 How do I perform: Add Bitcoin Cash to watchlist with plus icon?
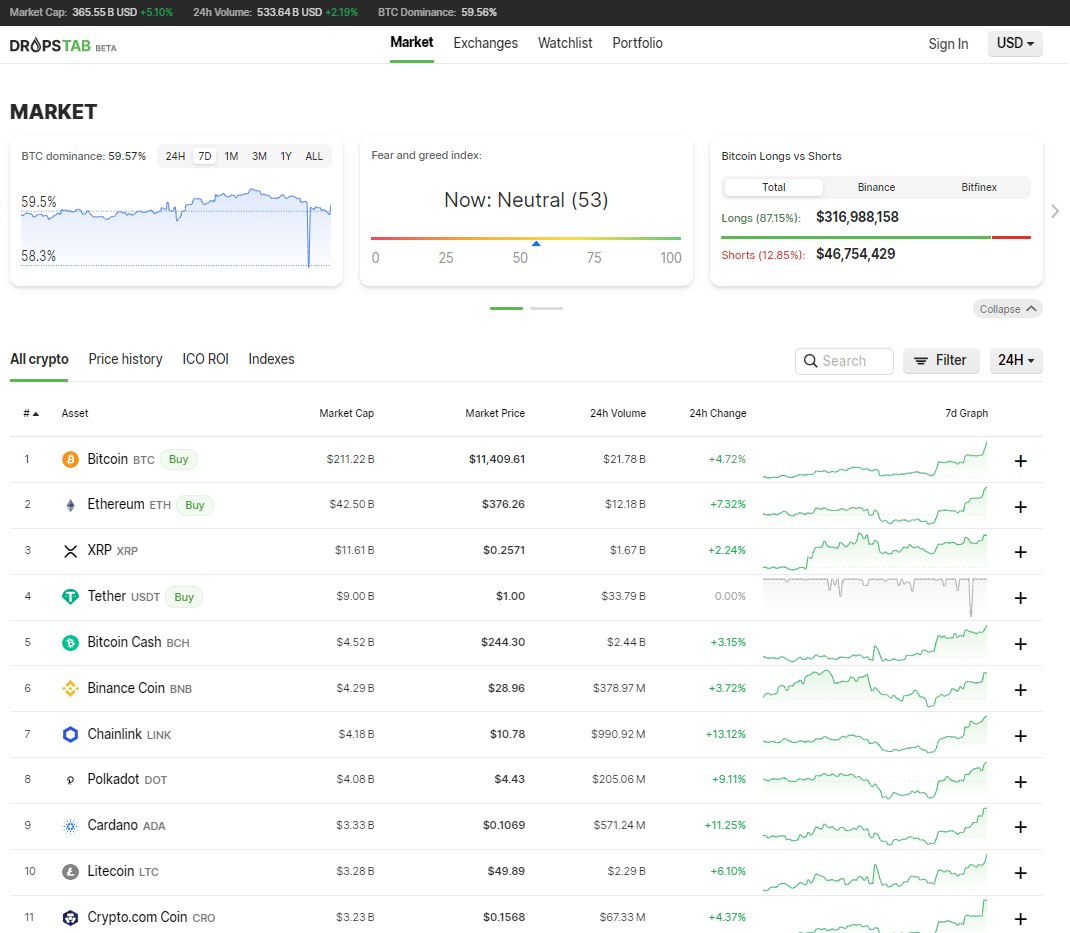(1020, 644)
